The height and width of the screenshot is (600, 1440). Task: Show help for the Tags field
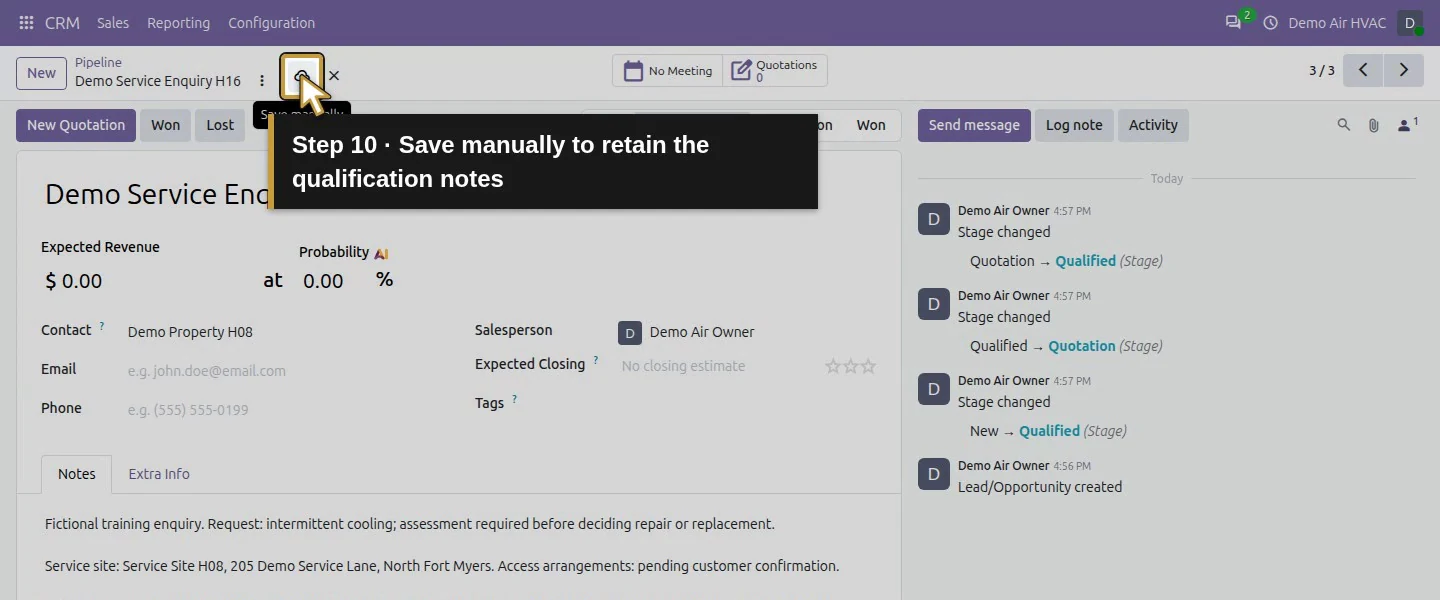[515, 400]
